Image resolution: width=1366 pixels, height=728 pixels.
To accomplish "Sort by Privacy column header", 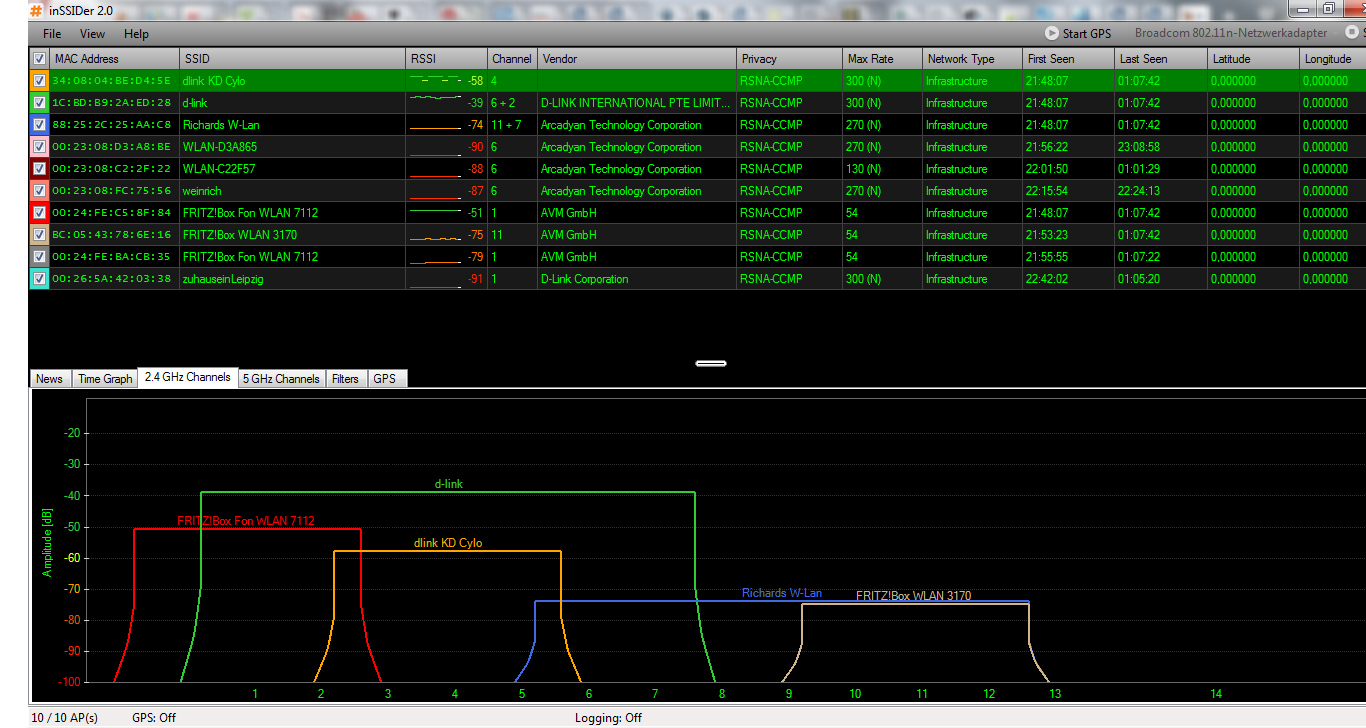I will coord(789,59).
